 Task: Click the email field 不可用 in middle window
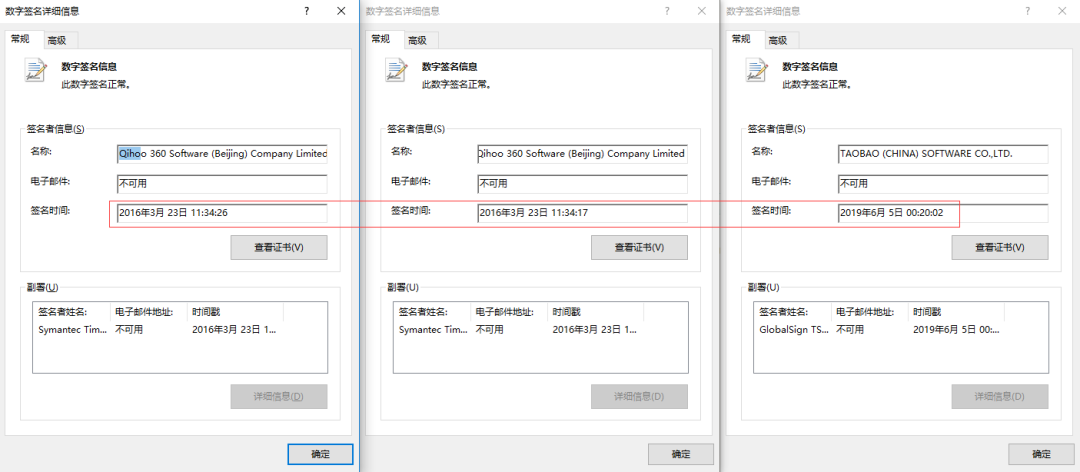pyautogui.click(x=583, y=184)
